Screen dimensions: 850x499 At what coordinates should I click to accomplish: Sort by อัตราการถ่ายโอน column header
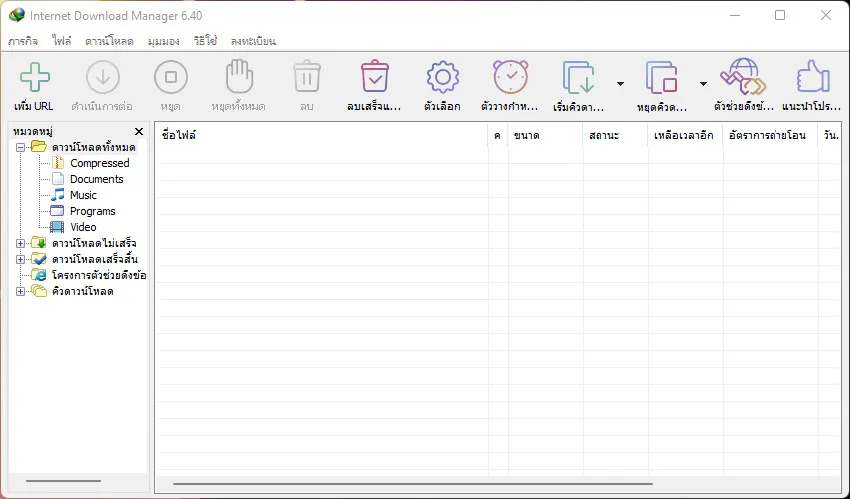(770, 135)
